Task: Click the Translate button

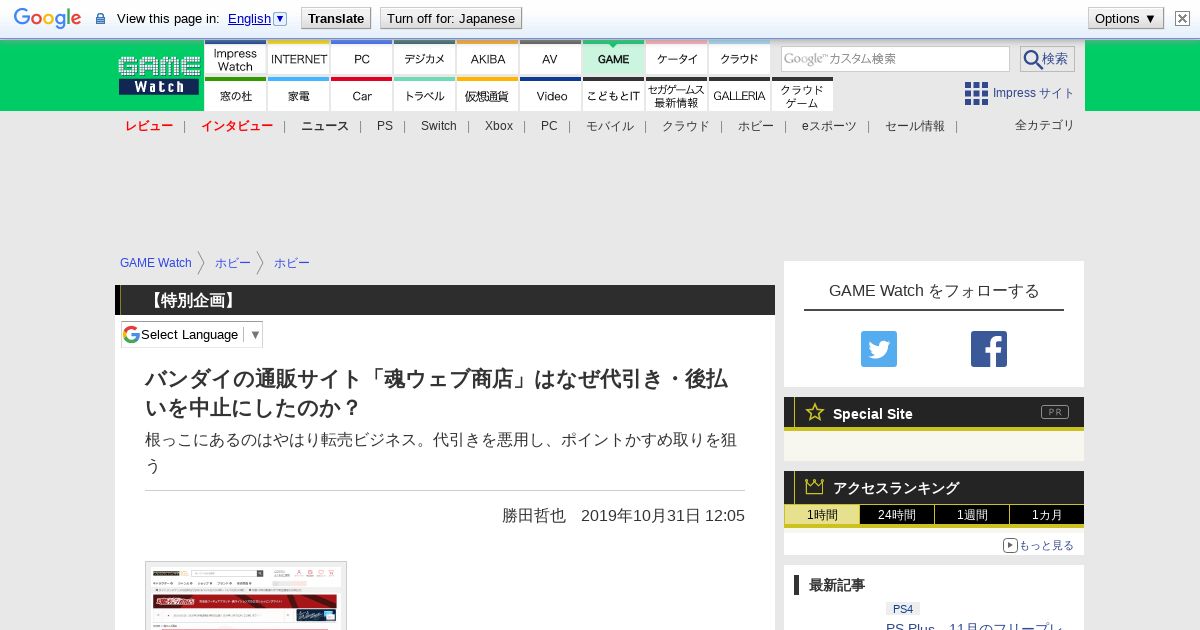Action: (336, 18)
